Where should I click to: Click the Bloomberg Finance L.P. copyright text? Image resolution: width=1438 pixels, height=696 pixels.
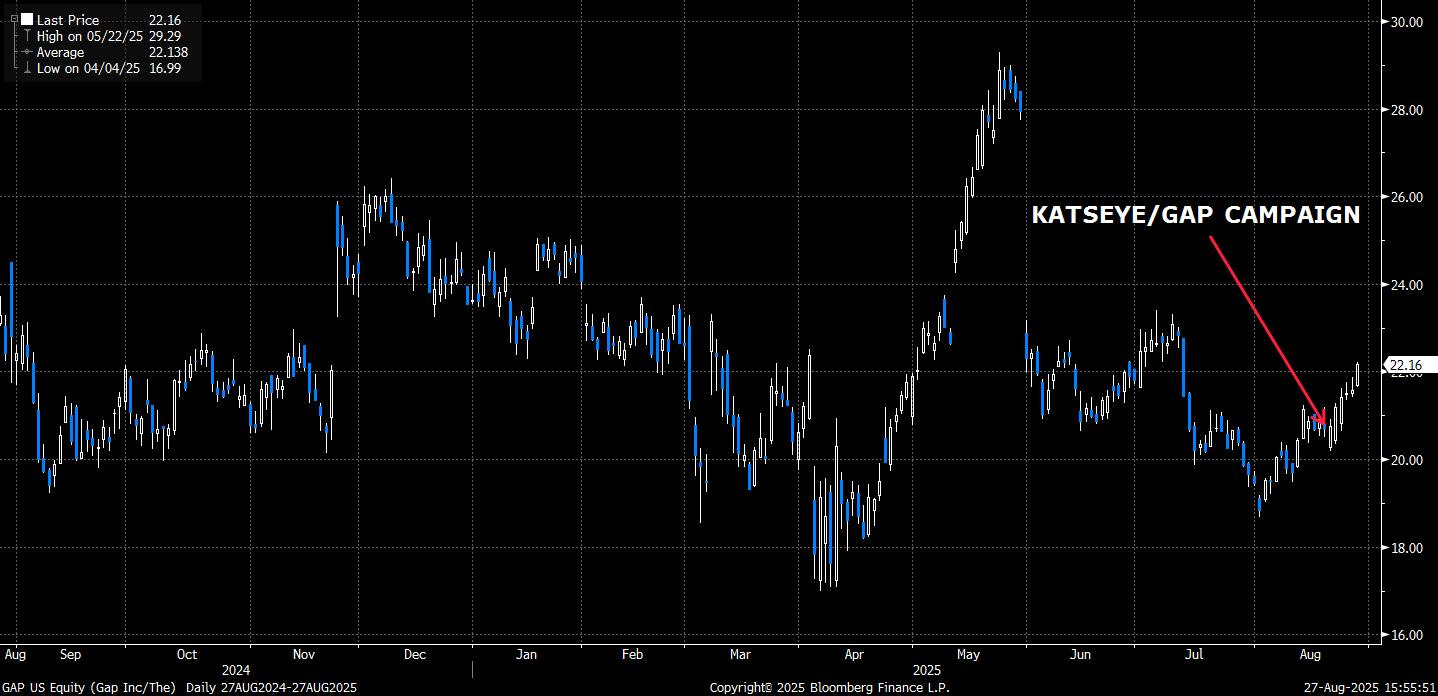pos(829,687)
